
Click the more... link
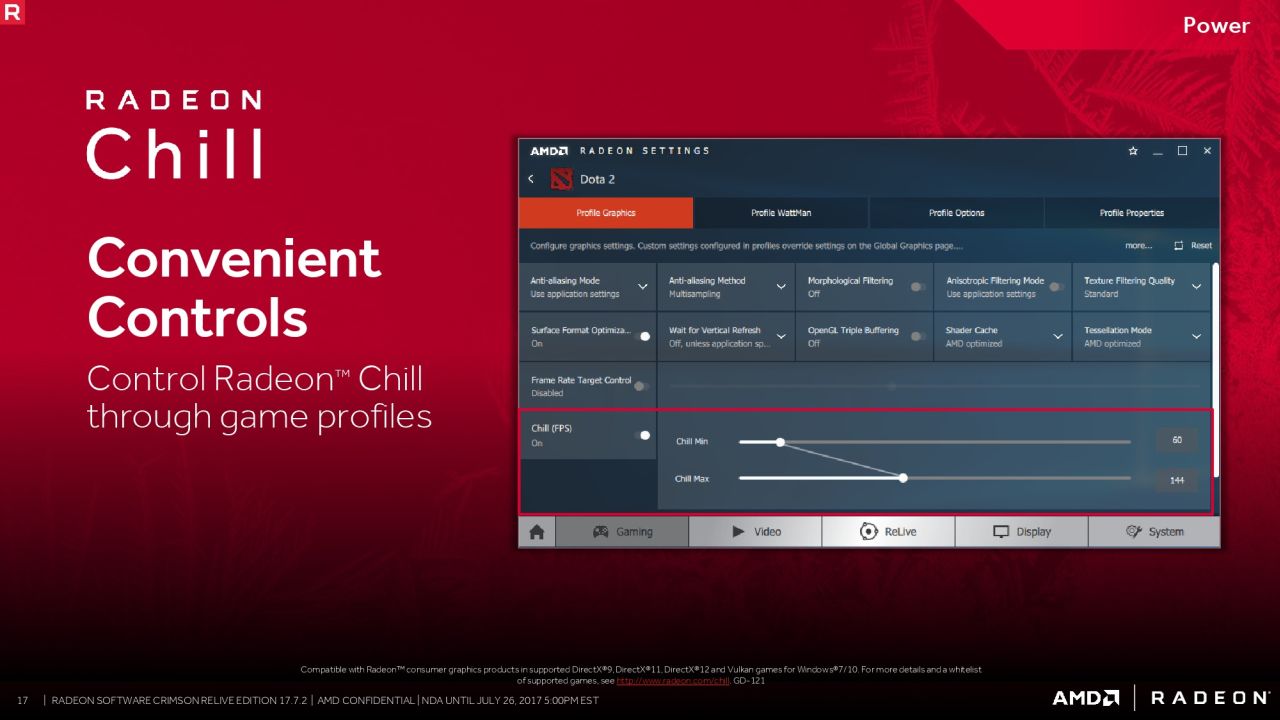tap(1138, 245)
